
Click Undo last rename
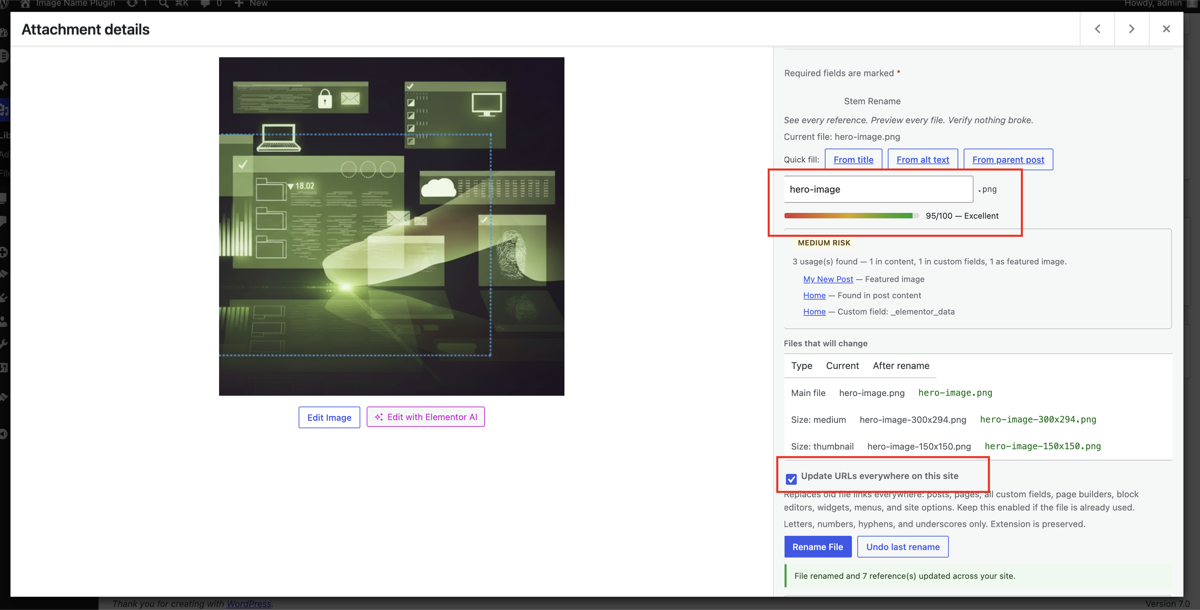point(903,547)
